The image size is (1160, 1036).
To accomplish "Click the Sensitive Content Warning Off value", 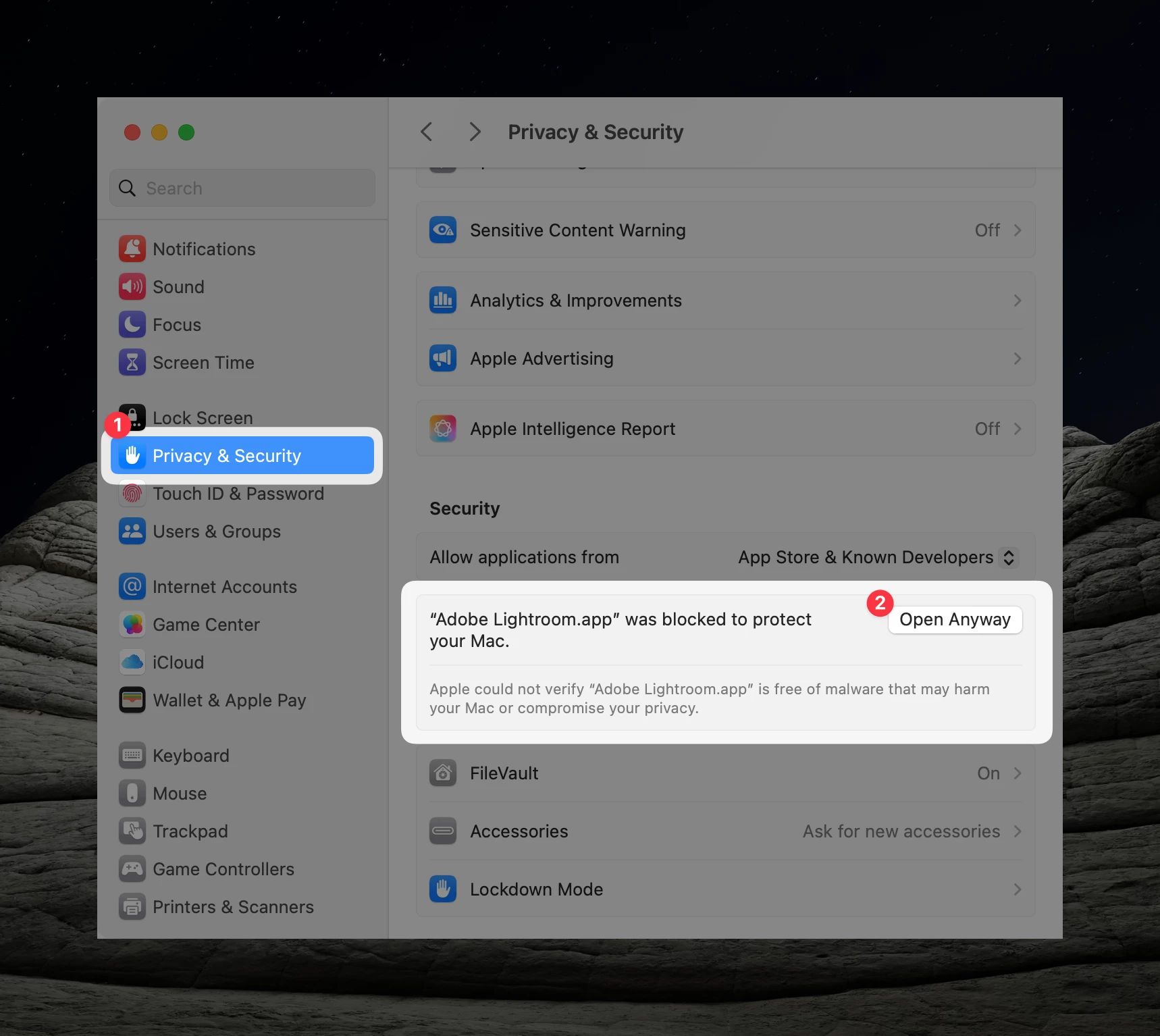I will coord(987,230).
